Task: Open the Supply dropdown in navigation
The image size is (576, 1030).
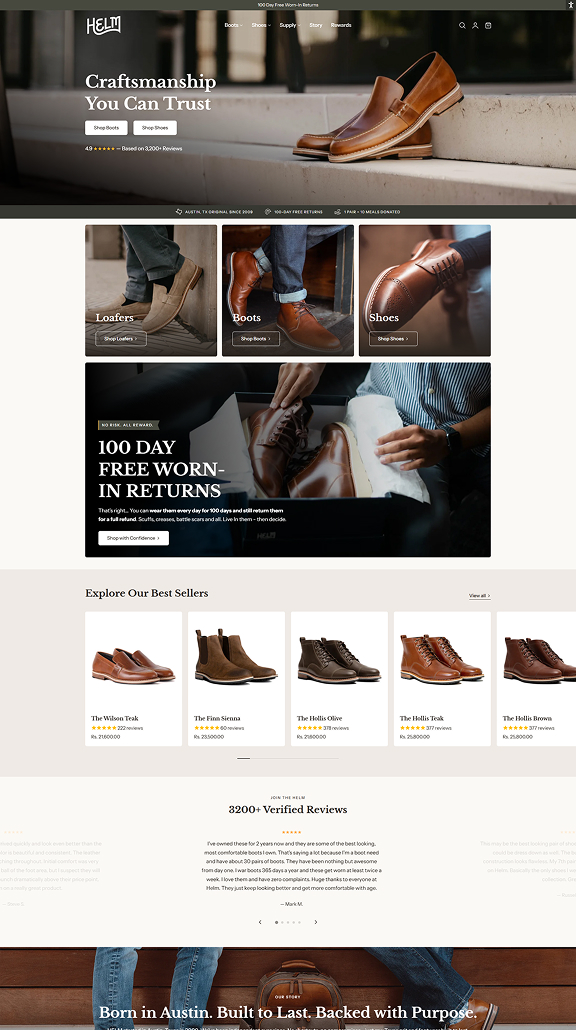Action: point(289,25)
